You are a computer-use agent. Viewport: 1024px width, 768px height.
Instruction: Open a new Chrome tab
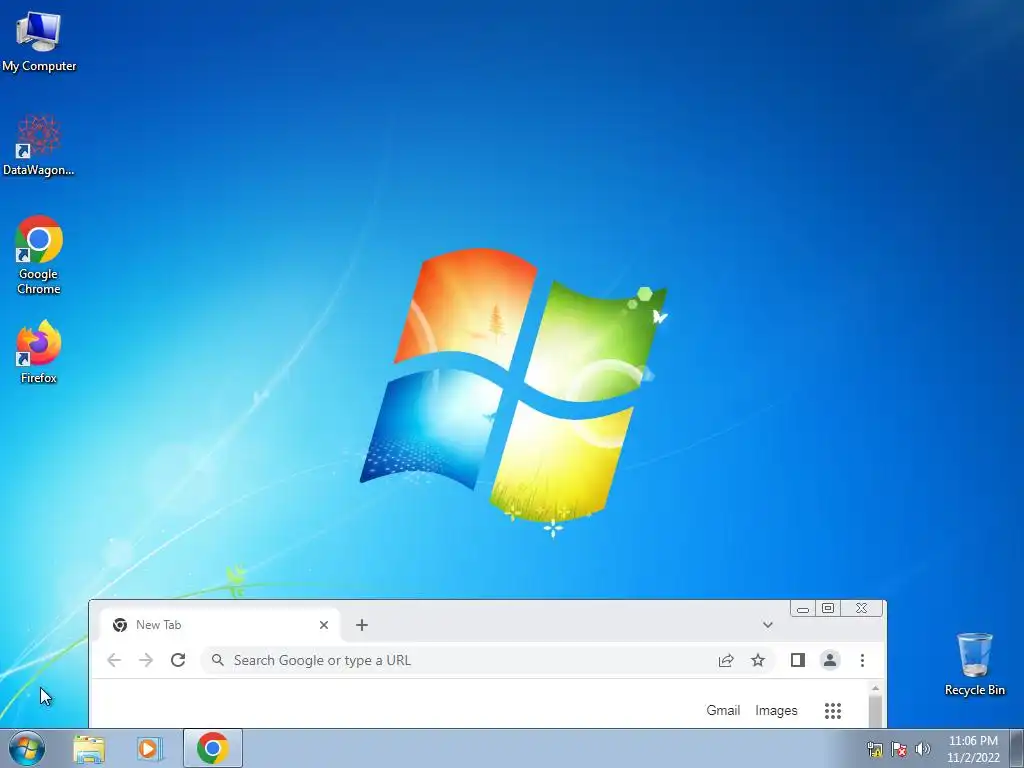362,625
